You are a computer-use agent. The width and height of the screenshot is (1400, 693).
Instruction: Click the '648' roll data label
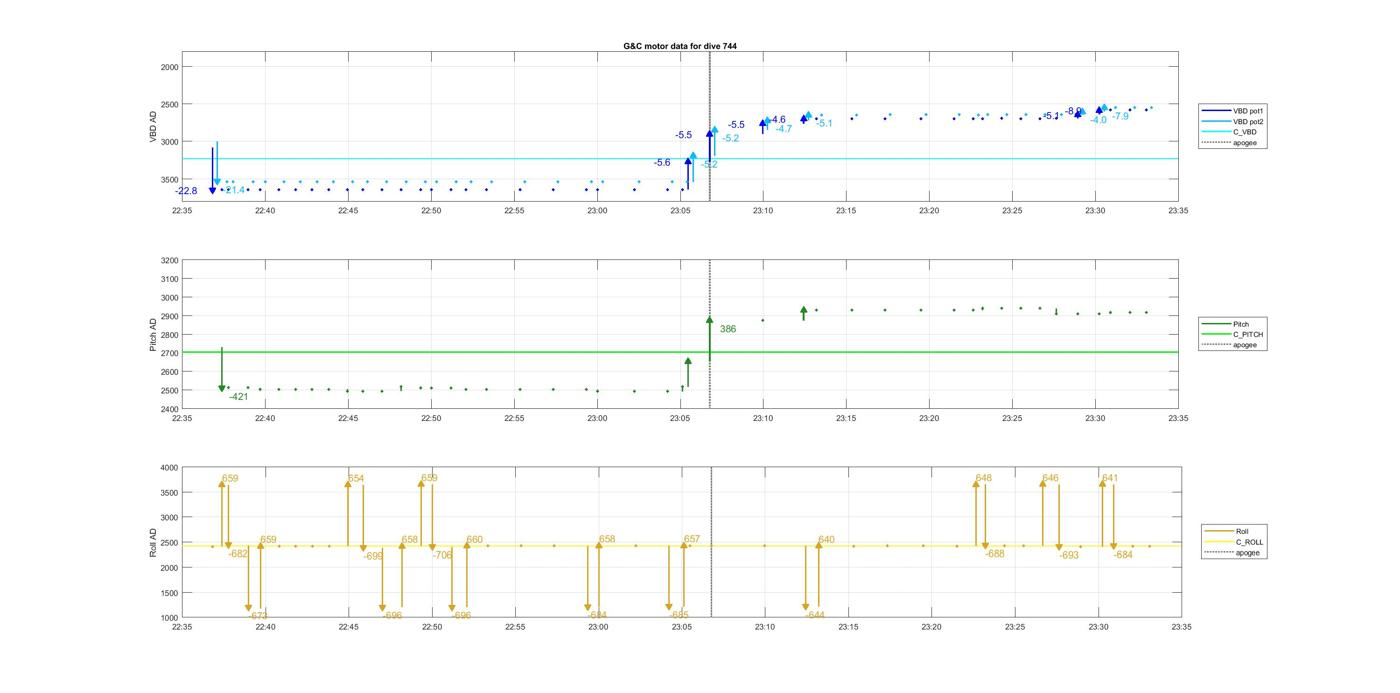pos(984,478)
